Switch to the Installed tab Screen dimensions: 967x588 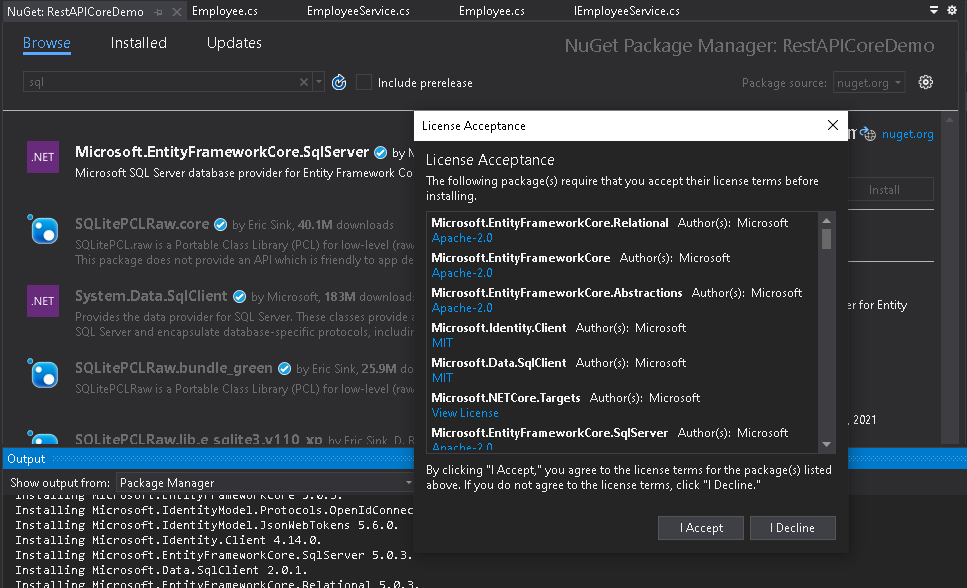pos(138,43)
